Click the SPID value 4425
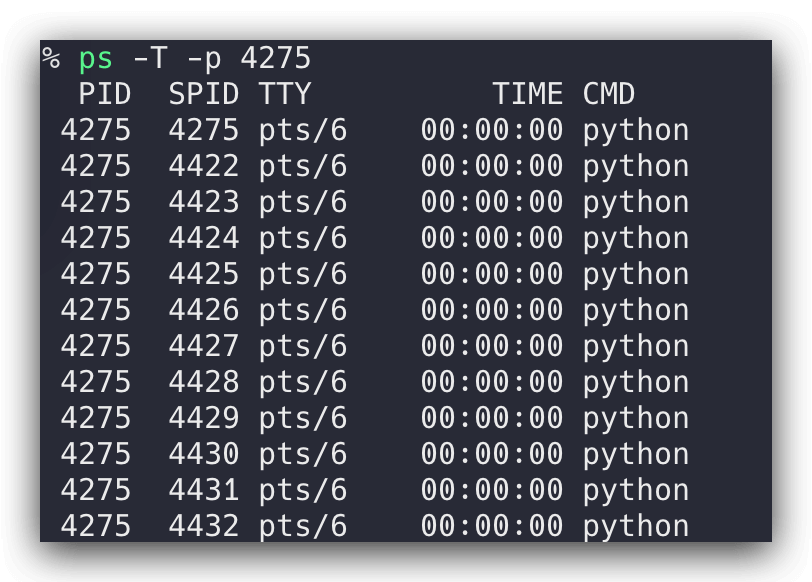Image resolution: width=812 pixels, height=582 pixels. click(x=204, y=275)
